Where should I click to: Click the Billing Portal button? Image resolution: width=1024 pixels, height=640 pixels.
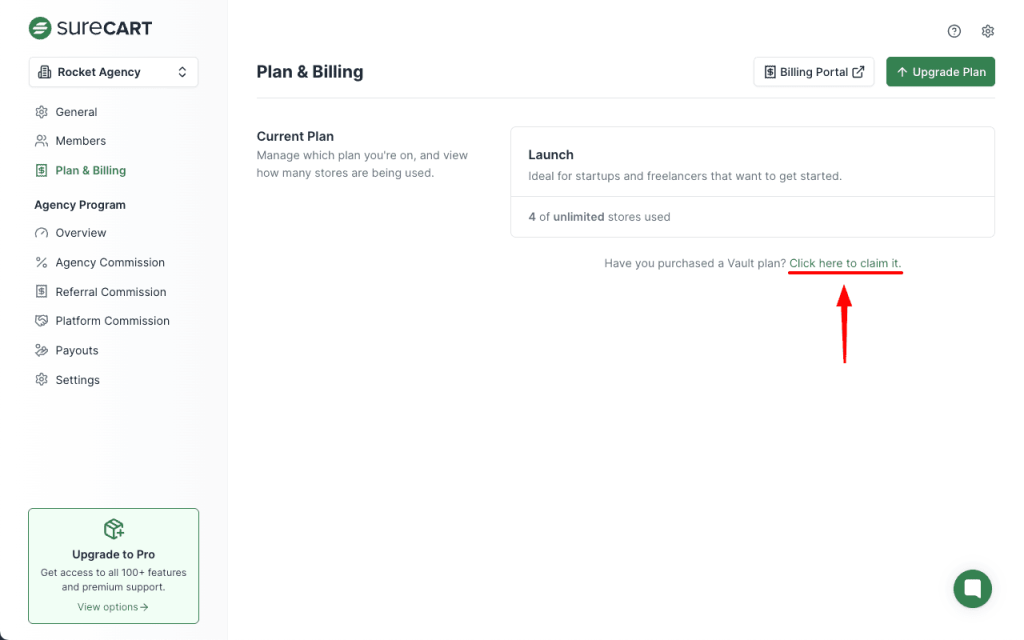click(813, 72)
